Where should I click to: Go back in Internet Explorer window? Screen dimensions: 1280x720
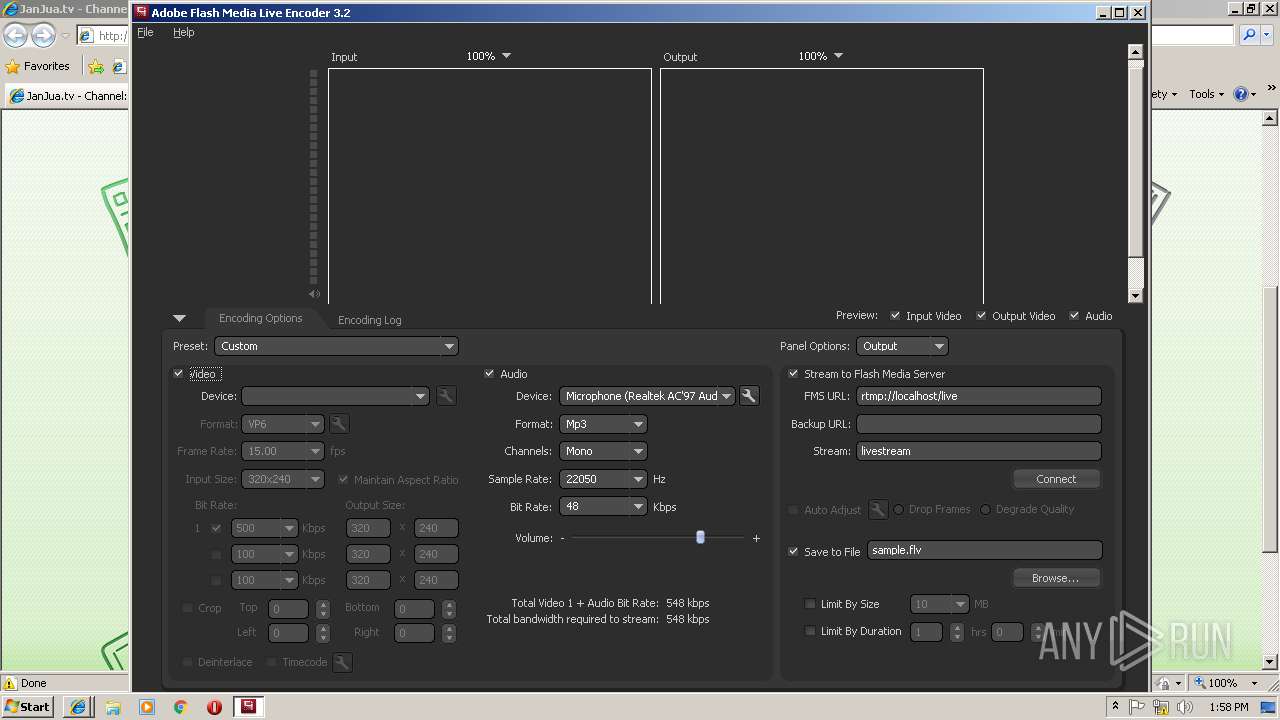pos(16,36)
